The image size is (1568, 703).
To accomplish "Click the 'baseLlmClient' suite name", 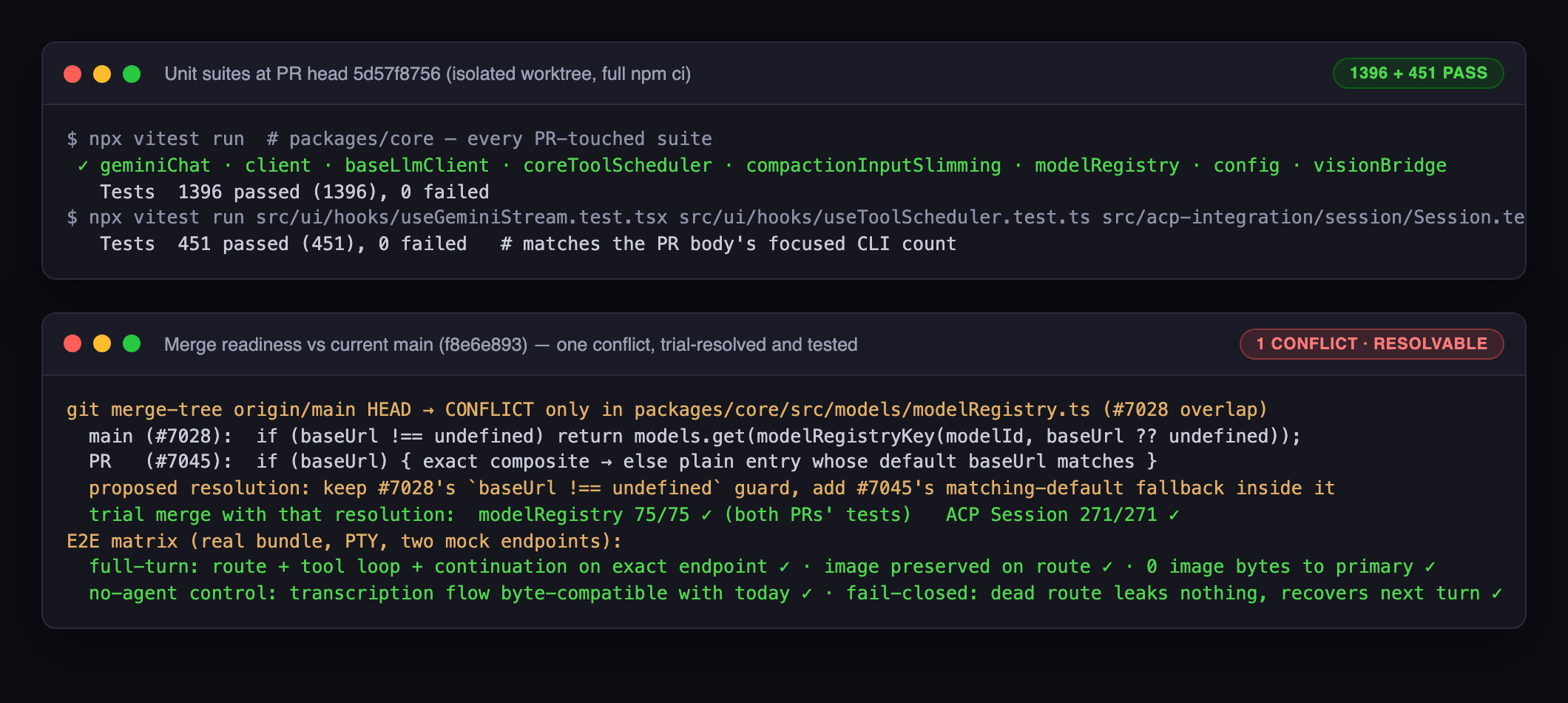I will pyautogui.click(x=417, y=166).
